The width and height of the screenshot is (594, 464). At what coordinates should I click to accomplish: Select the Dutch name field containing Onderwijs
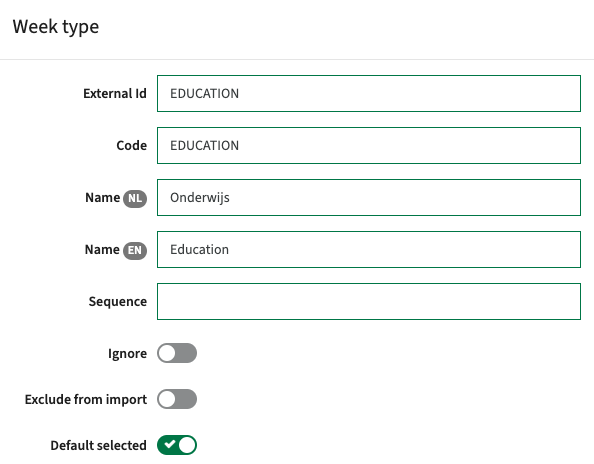pos(369,197)
